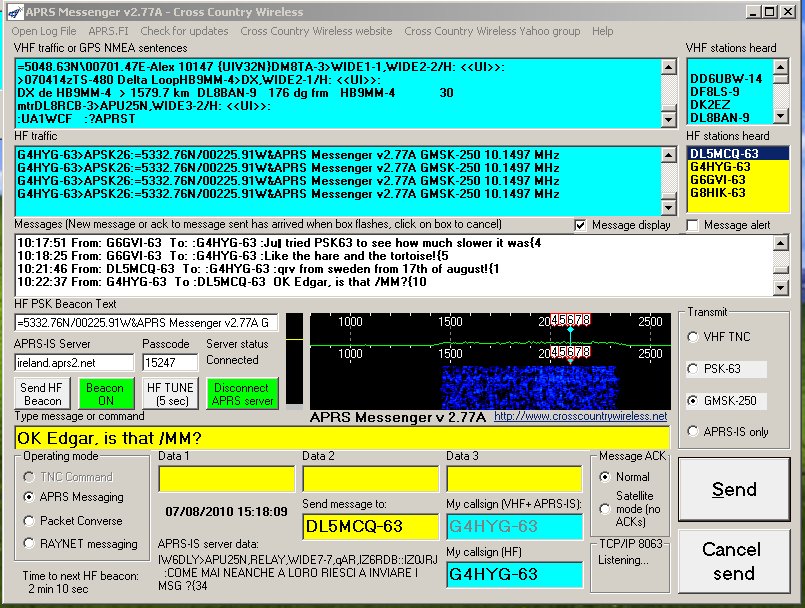Click HF traffic scrollbar up arrow
This screenshot has width=805, height=608.
[x=668, y=155]
